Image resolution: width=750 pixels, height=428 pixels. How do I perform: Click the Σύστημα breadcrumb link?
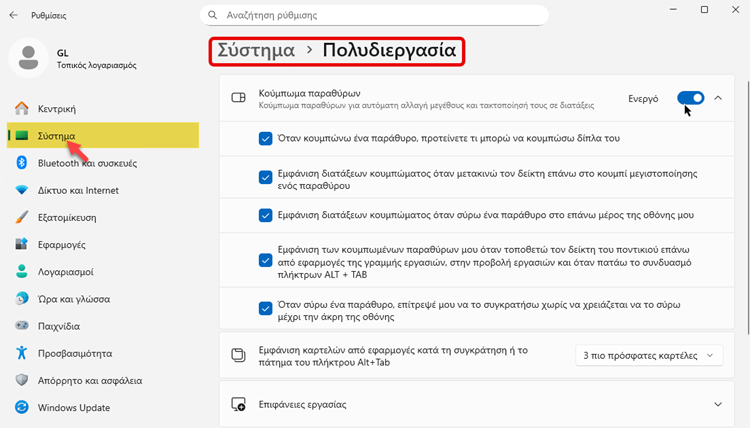coord(256,50)
